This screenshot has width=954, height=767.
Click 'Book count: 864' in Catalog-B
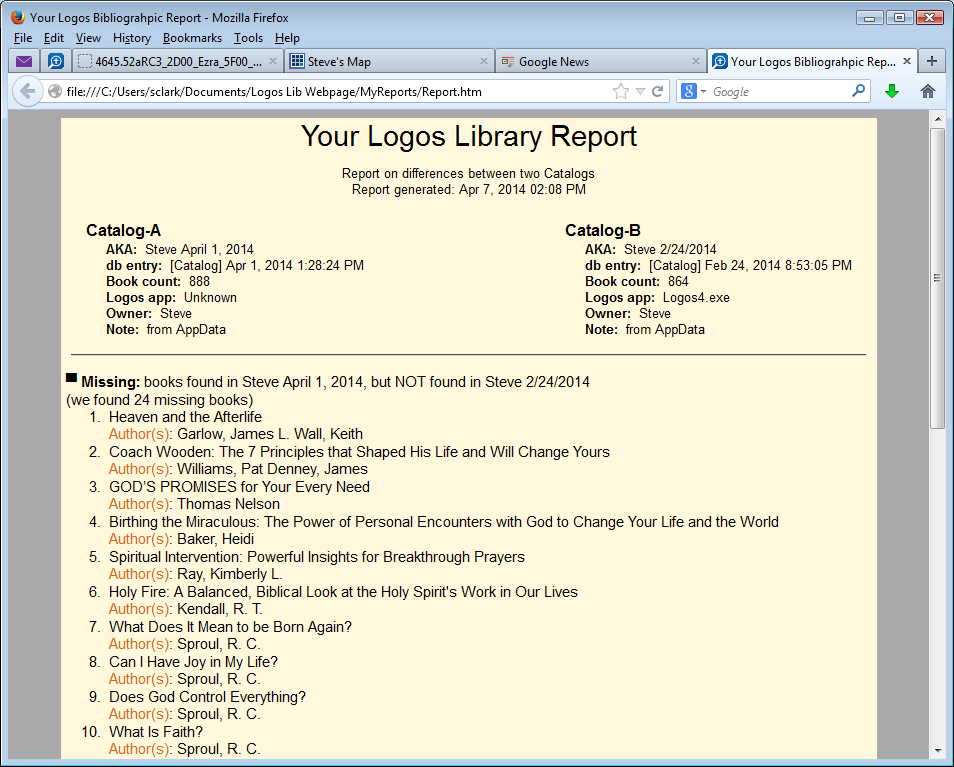pos(636,282)
